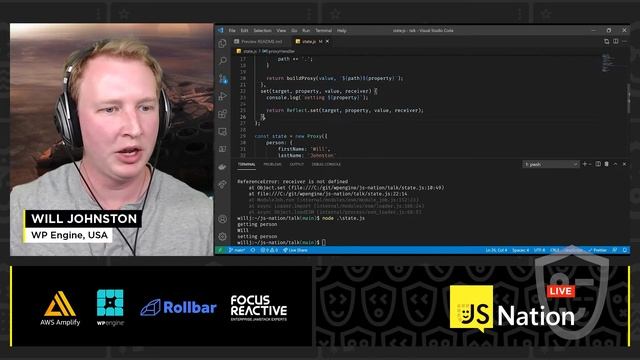
Task: Split the editor to the right
Action: (616, 41)
